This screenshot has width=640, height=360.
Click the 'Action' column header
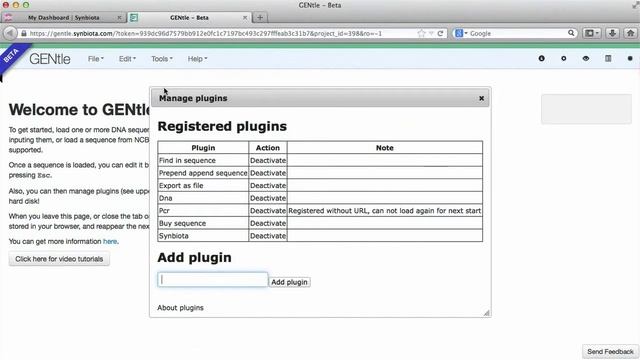click(268, 148)
